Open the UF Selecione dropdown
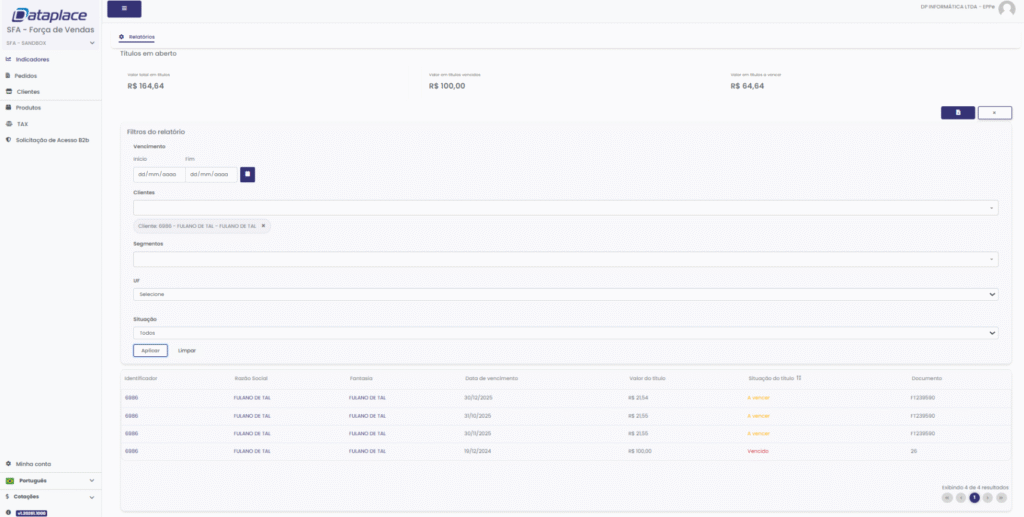 click(565, 294)
